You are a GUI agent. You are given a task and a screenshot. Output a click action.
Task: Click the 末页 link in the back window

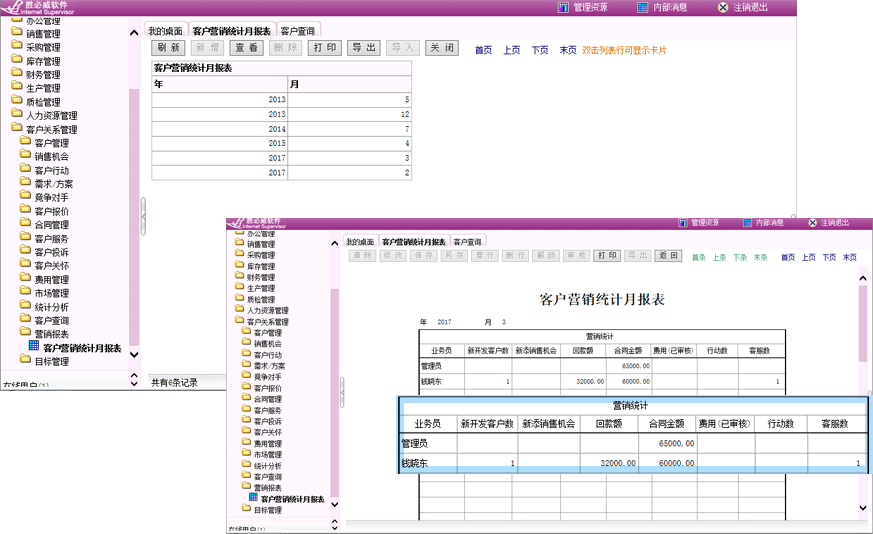(568, 50)
